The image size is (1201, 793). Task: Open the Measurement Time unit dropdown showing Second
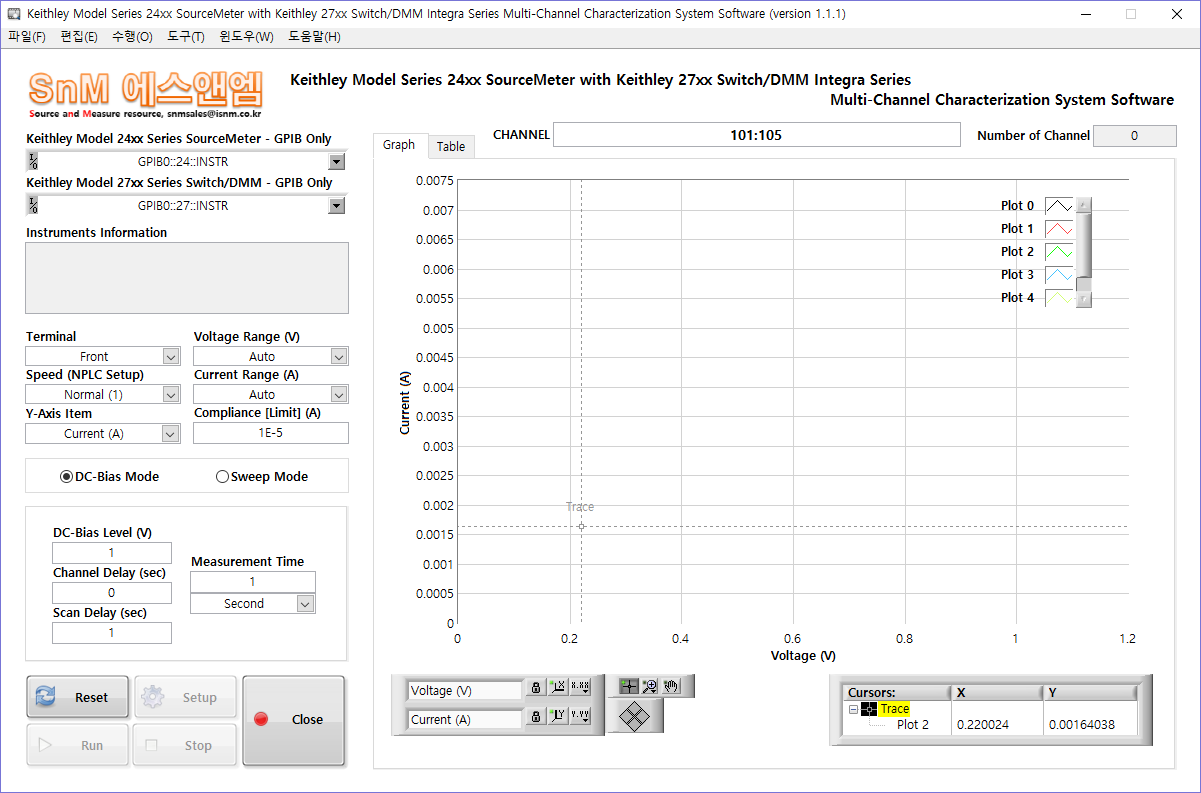(306, 603)
